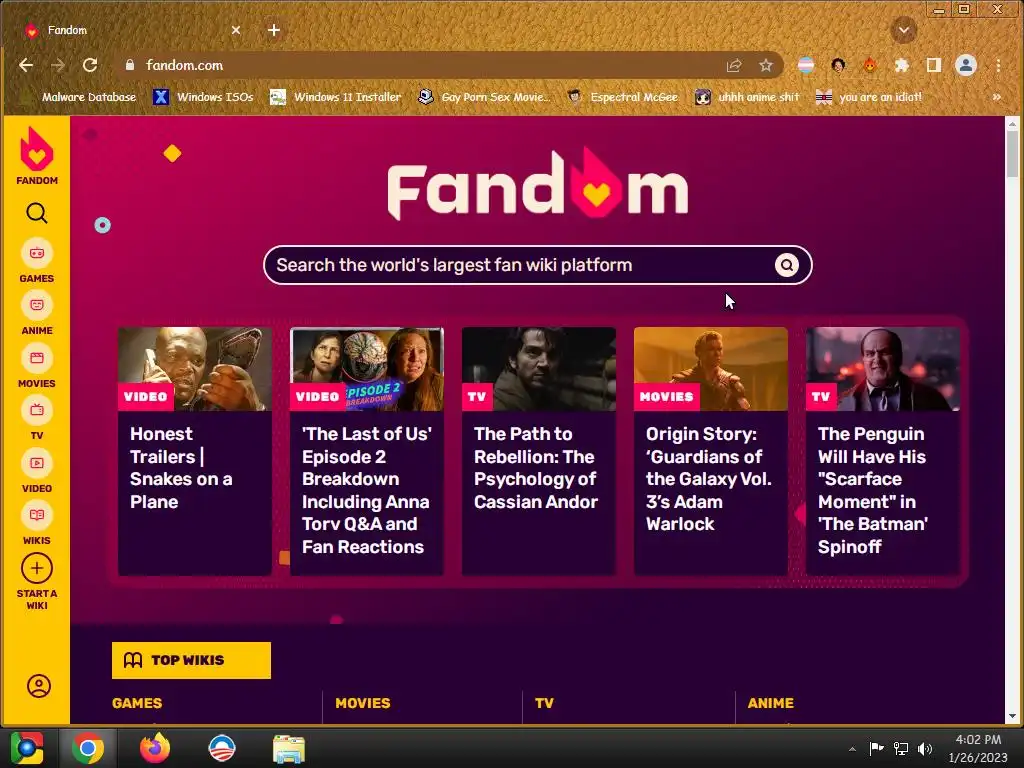Viewport: 1024px width, 768px height.
Task: Click the MOVIES tag on Guardians card
Action: 666,396
